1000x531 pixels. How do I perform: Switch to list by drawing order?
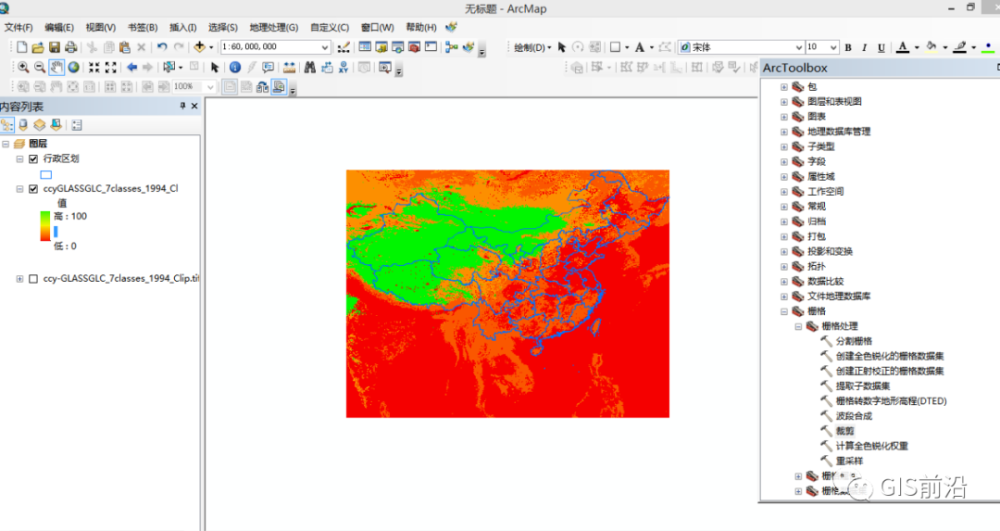(x=7, y=125)
